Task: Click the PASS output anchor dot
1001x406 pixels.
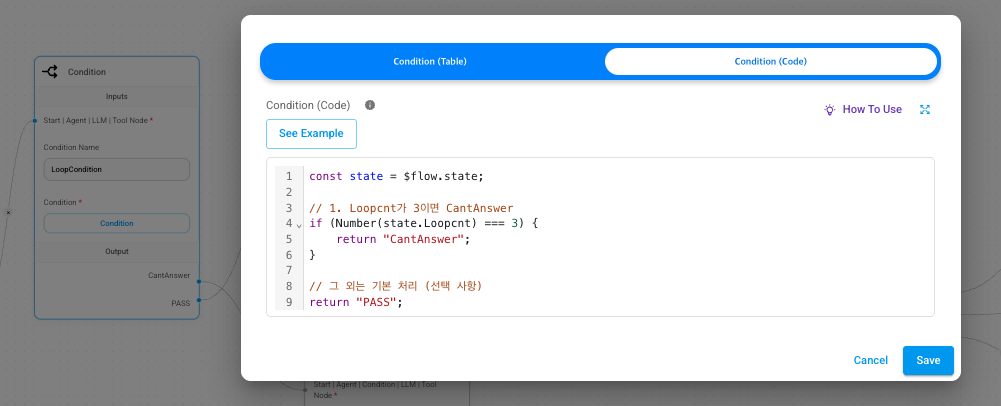Action: click(199, 299)
